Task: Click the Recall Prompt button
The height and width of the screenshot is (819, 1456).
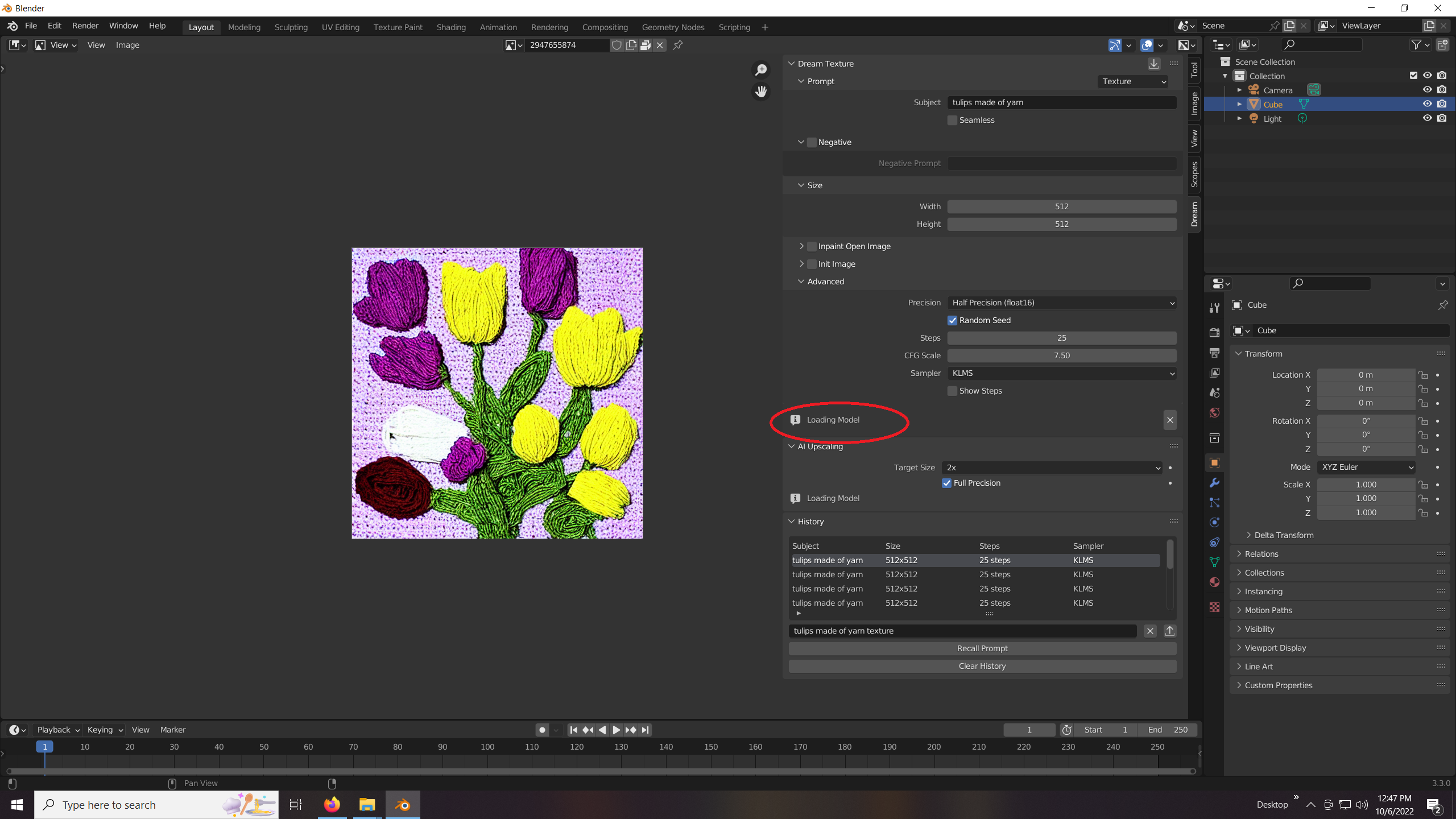Action: click(982, 648)
